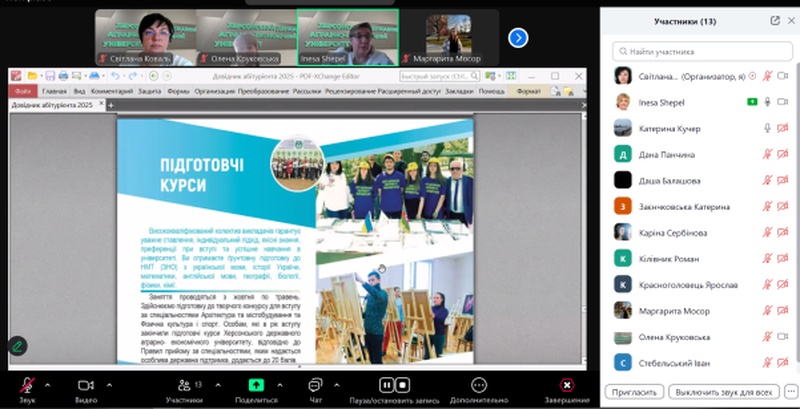Image resolution: width=800 pixels, height=409 pixels.
Task: Type in the Найти участника search field
Action: 702,52
